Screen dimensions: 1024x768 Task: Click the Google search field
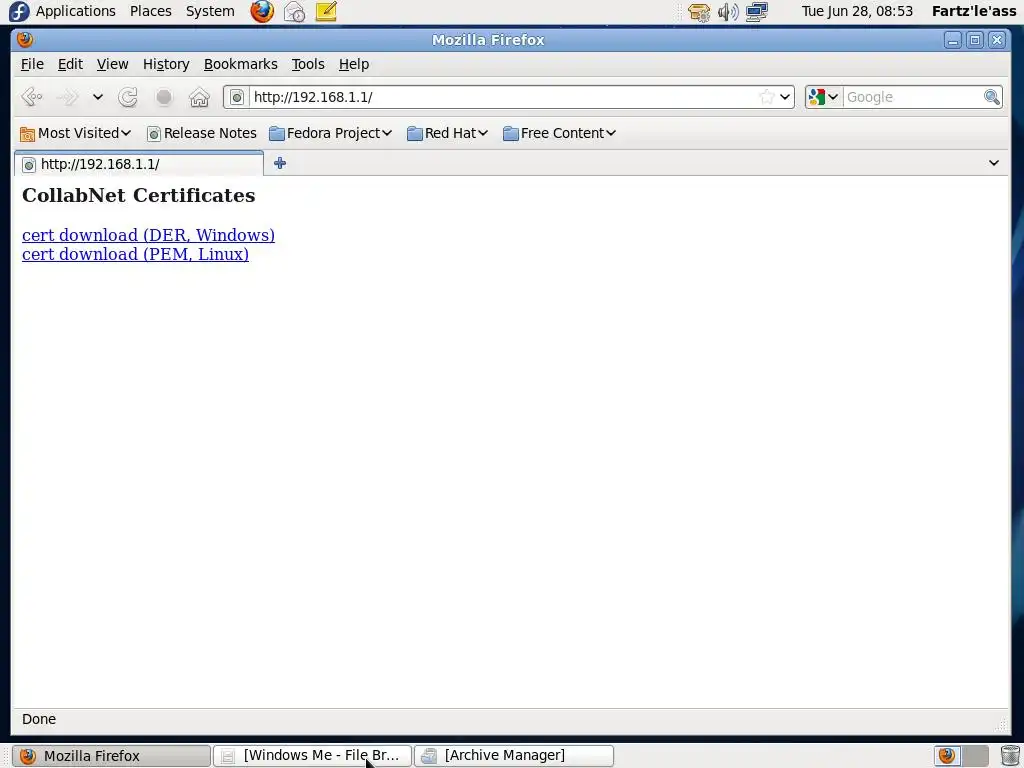tap(913, 97)
